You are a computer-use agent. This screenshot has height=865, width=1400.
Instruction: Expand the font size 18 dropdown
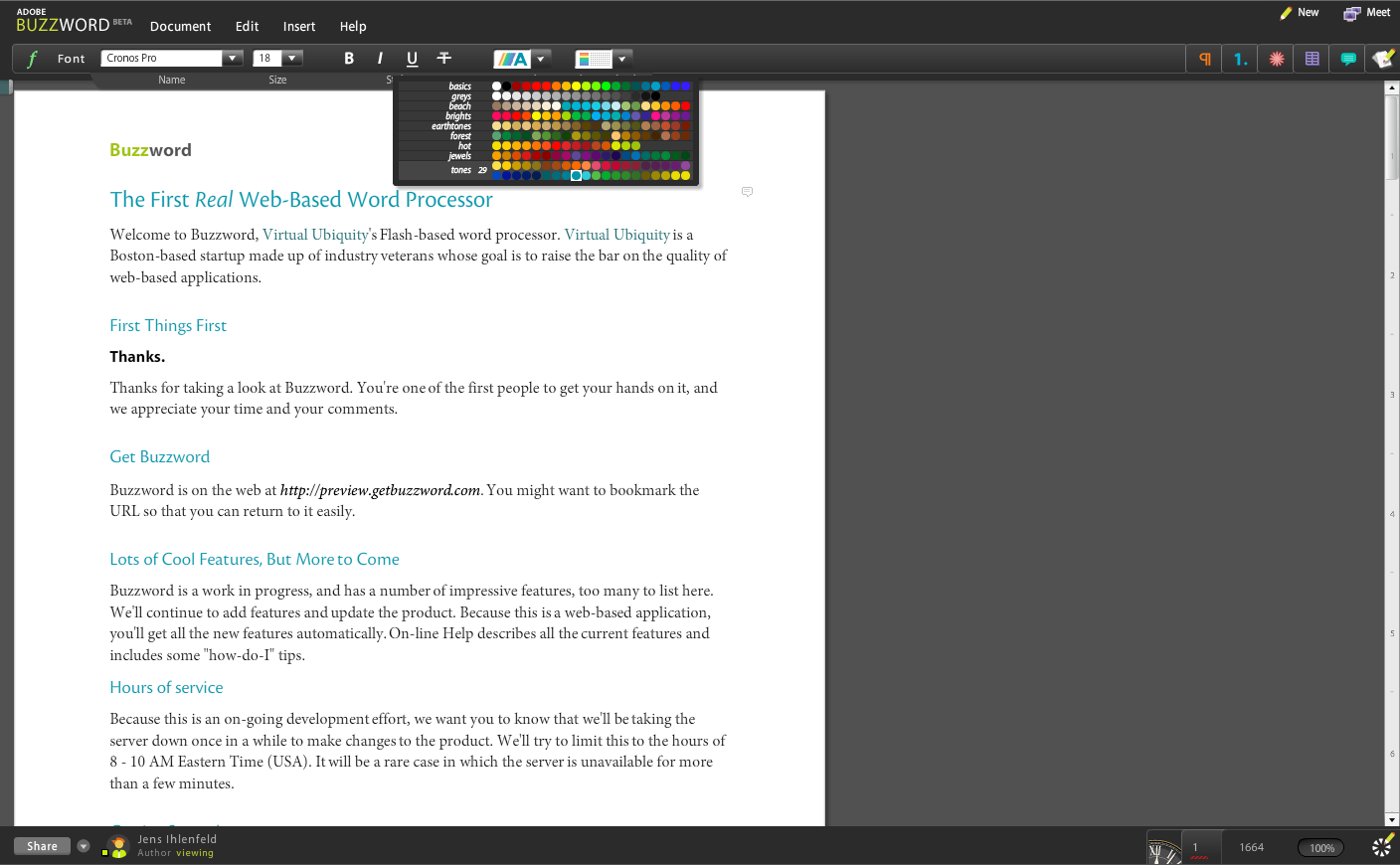pyautogui.click(x=292, y=59)
